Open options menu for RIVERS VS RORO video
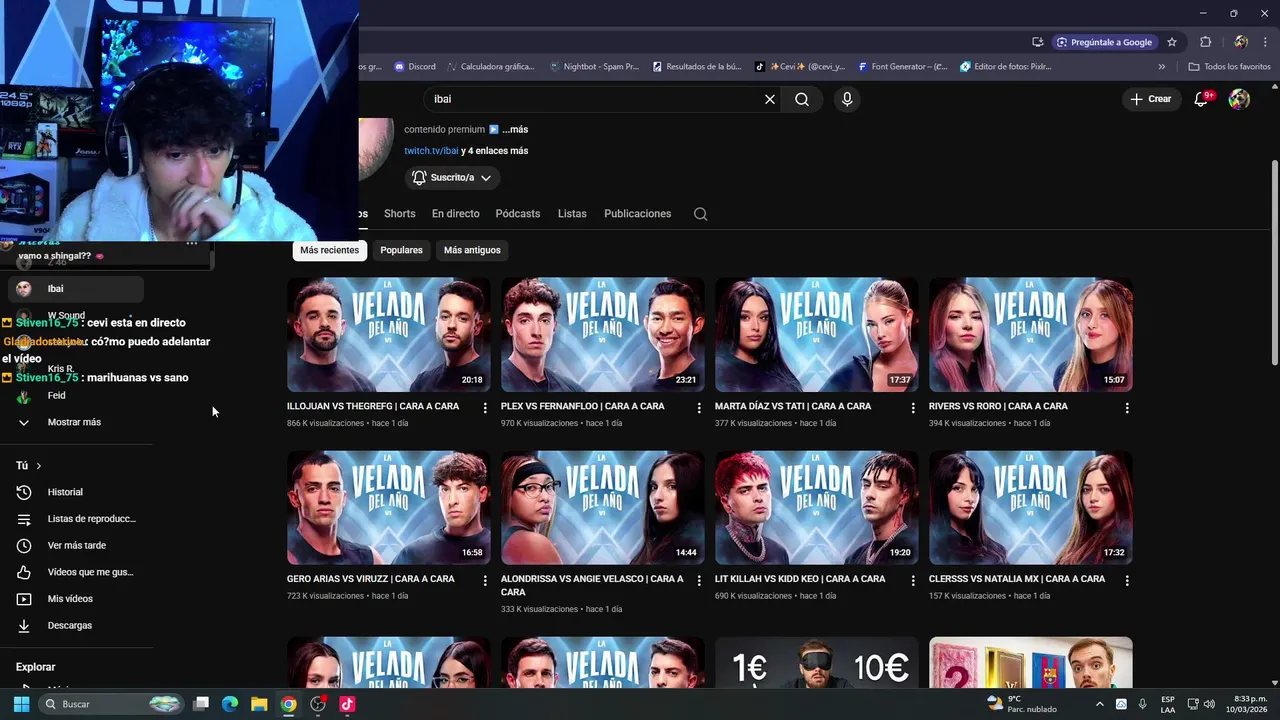 1127,408
